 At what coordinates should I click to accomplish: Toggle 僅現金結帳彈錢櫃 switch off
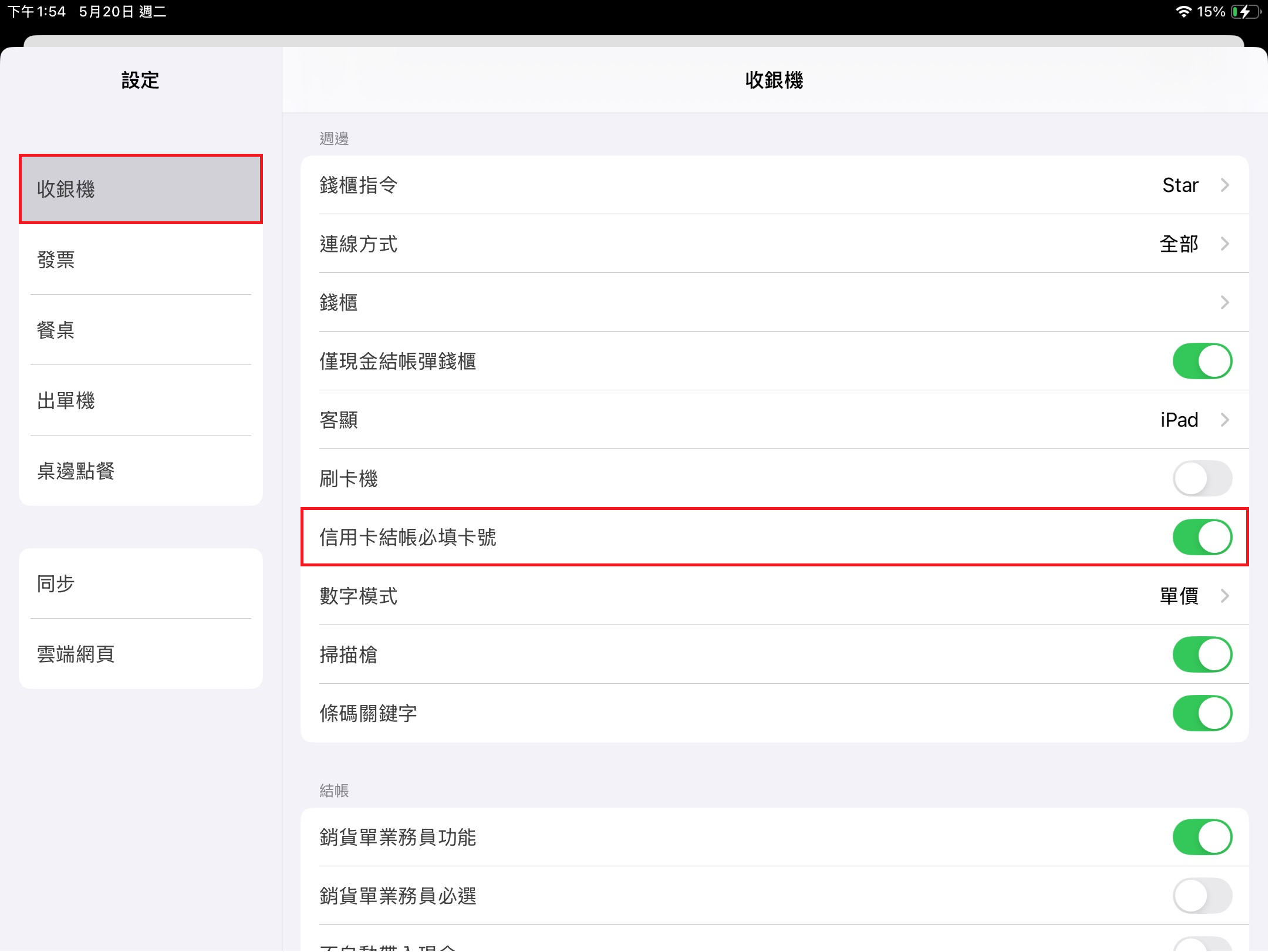pos(1201,361)
